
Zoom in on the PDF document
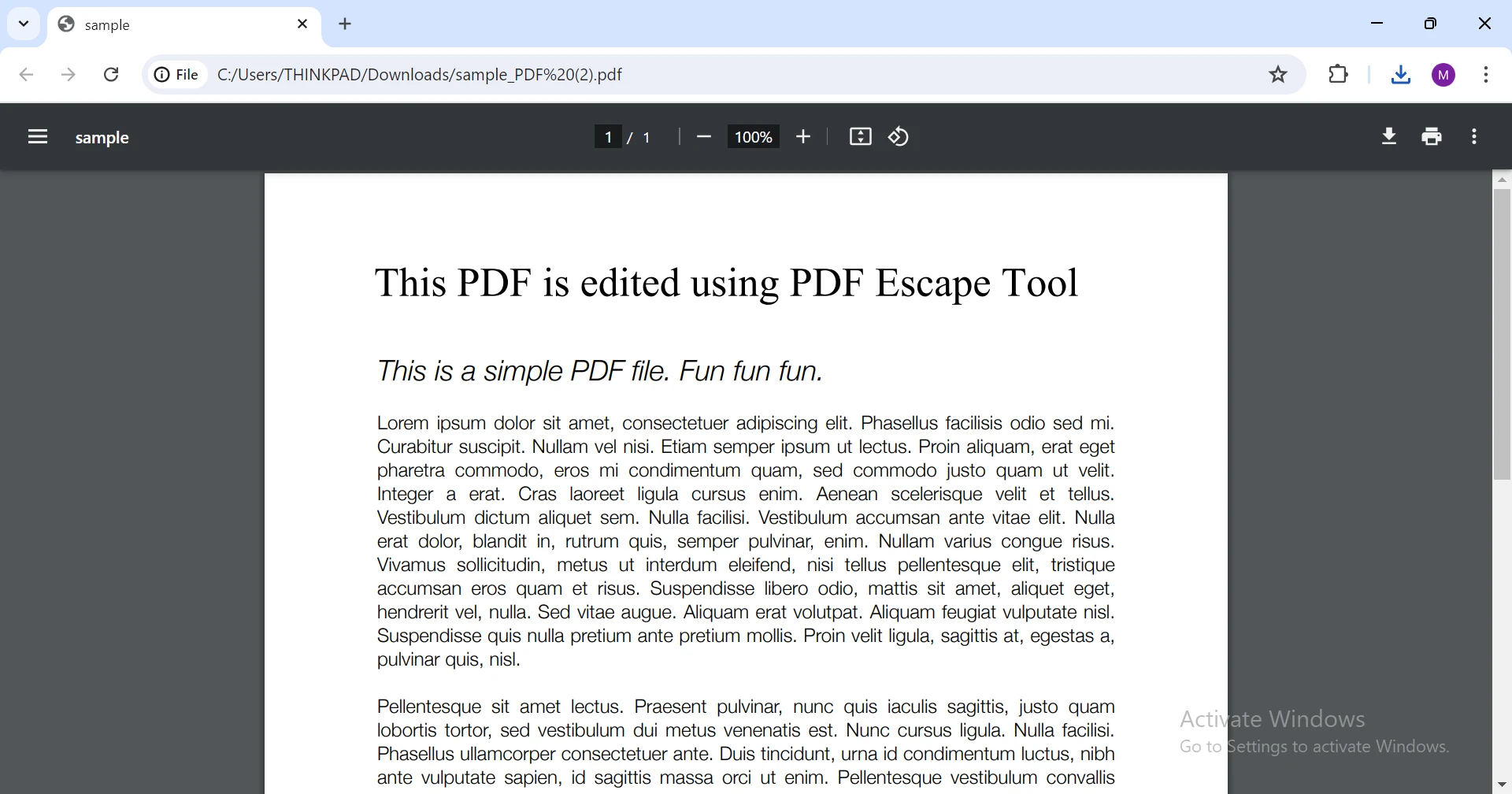tap(803, 137)
